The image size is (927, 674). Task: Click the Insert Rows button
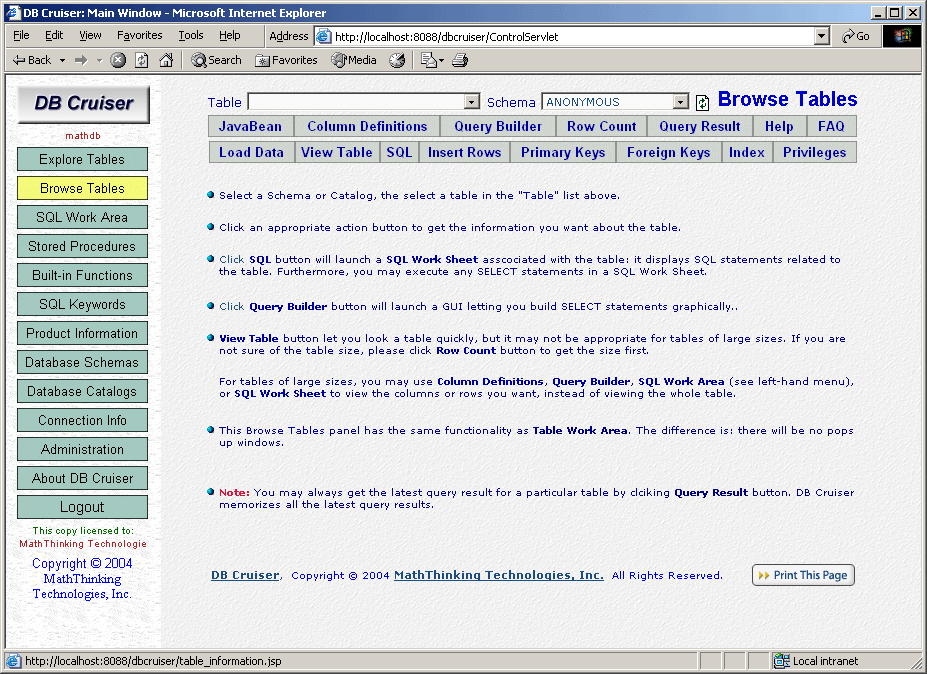(464, 153)
